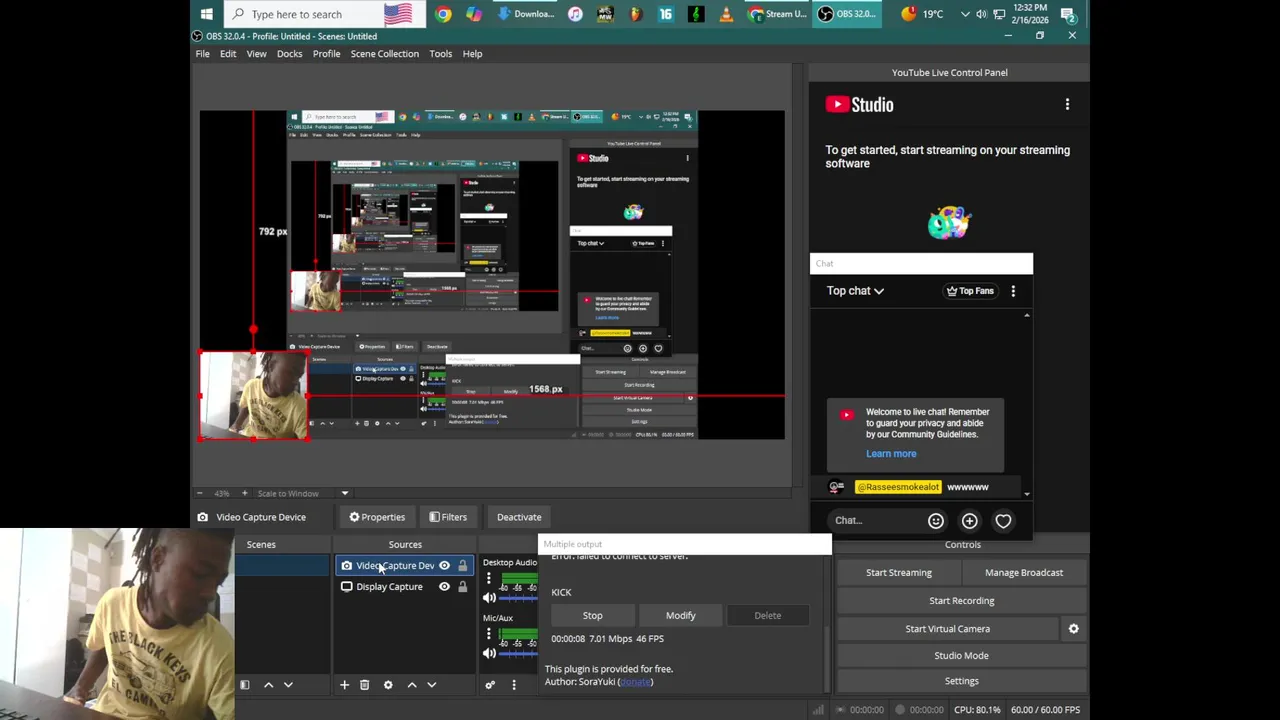Move scene down in Scenes toolbar
This screenshot has width=1280, height=720.
click(288, 685)
